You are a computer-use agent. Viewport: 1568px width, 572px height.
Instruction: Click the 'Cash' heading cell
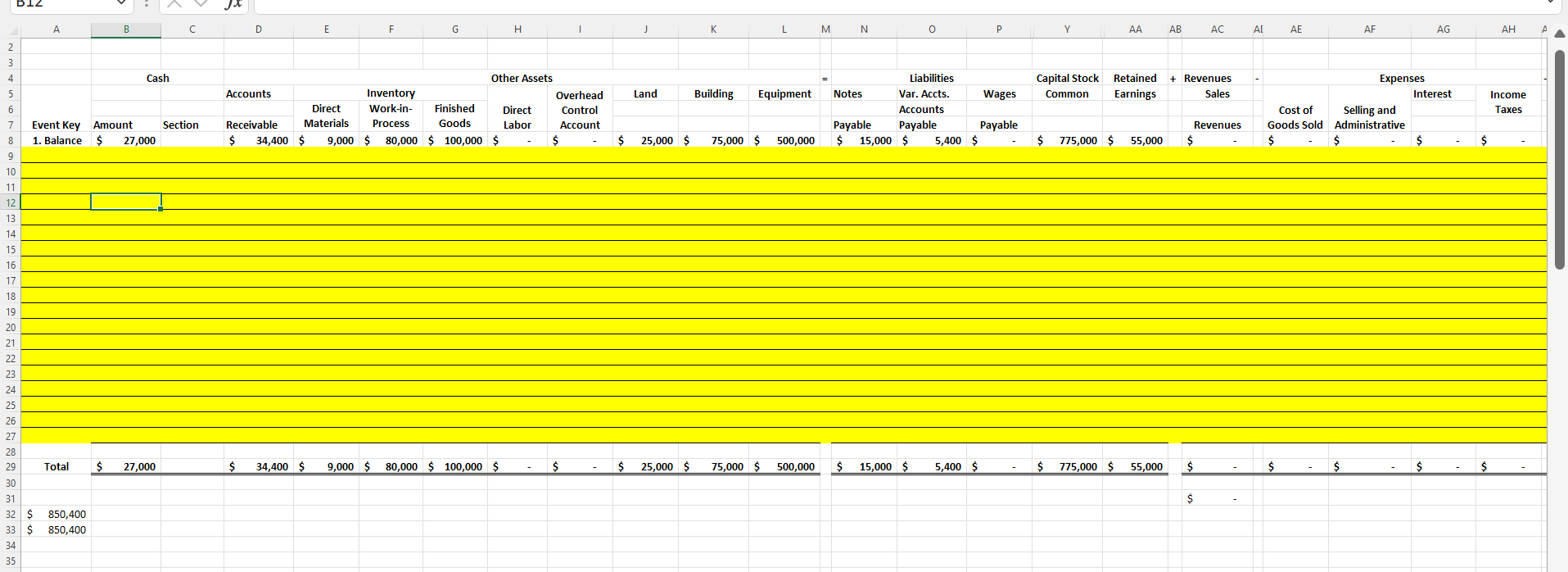157,78
